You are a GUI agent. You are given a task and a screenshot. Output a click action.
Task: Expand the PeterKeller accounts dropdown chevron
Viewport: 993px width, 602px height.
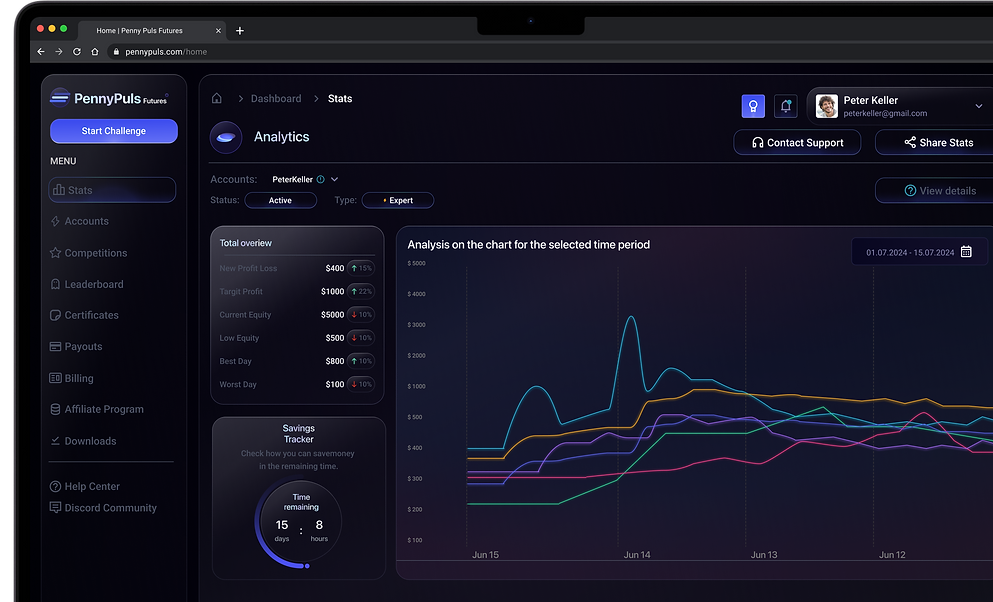(x=334, y=179)
